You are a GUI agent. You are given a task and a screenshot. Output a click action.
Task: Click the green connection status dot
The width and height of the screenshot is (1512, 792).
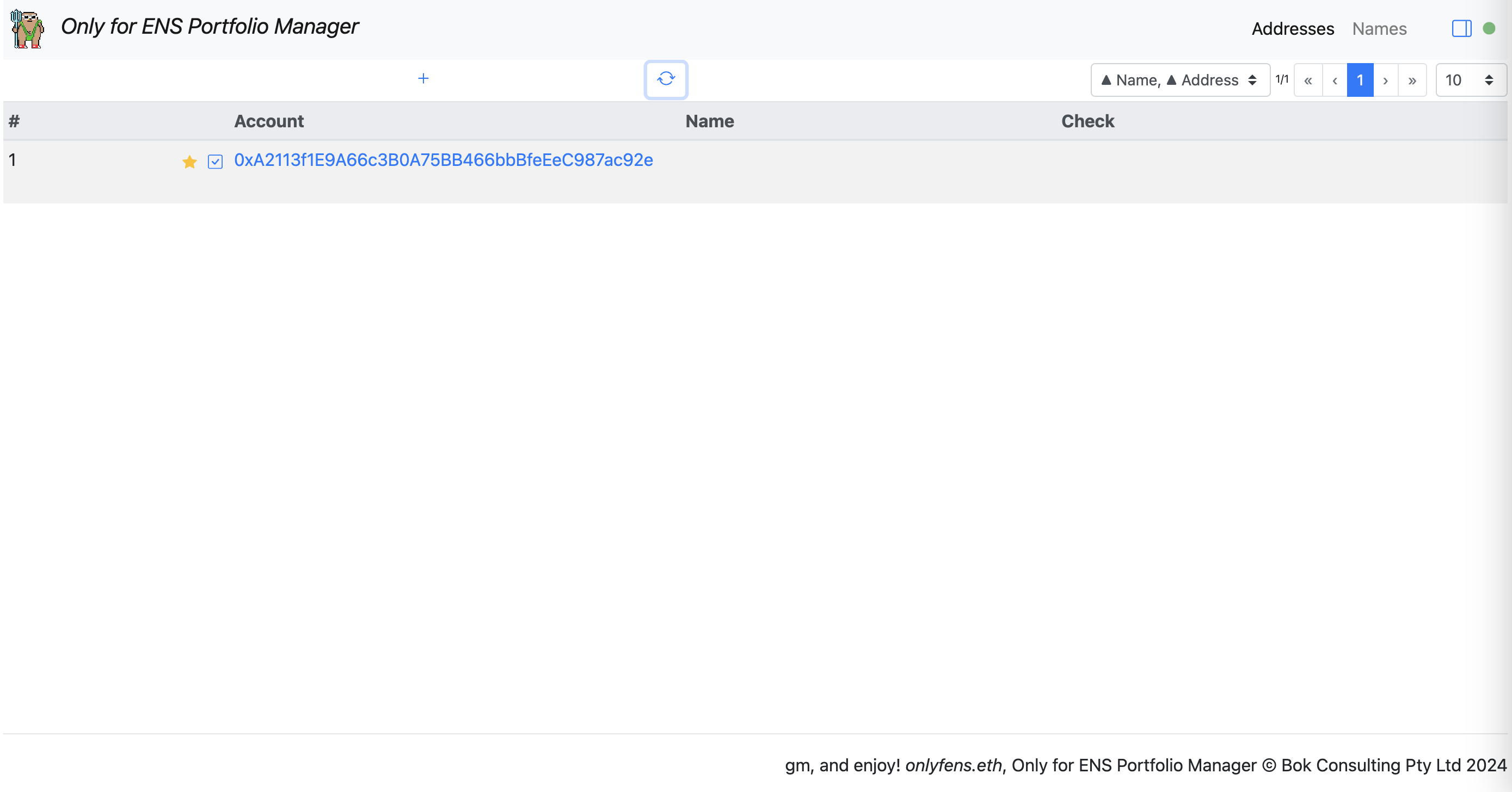1489,28
